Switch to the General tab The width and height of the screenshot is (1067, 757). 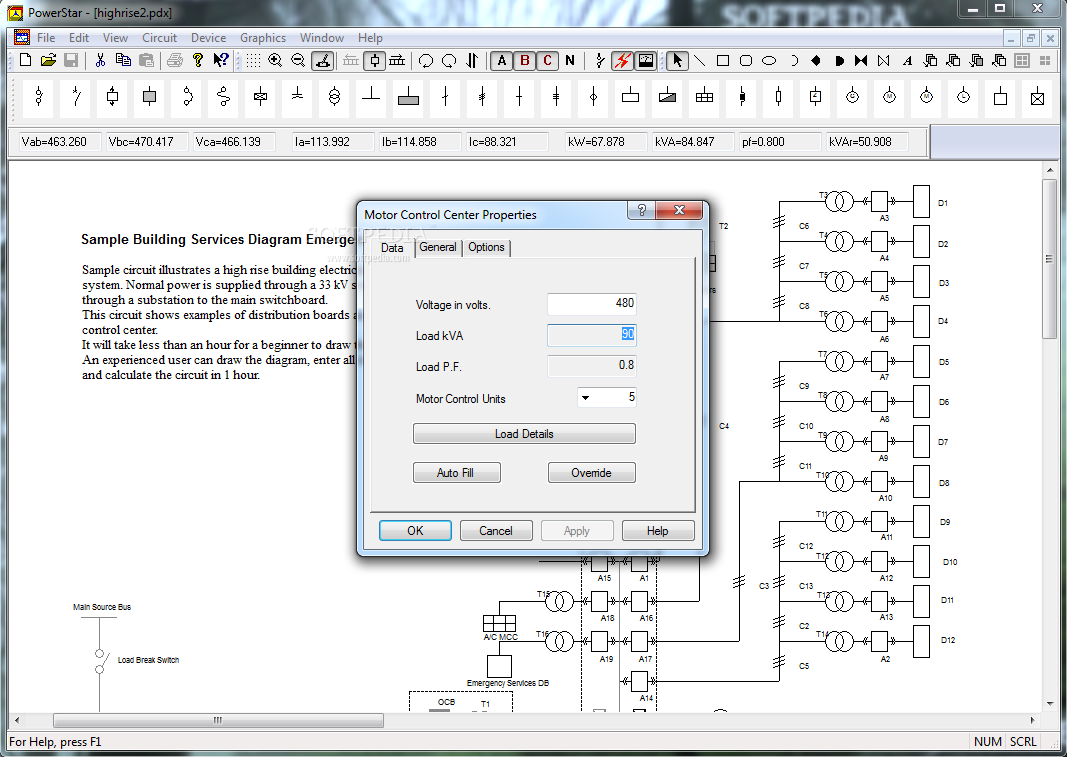[x=438, y=247]
